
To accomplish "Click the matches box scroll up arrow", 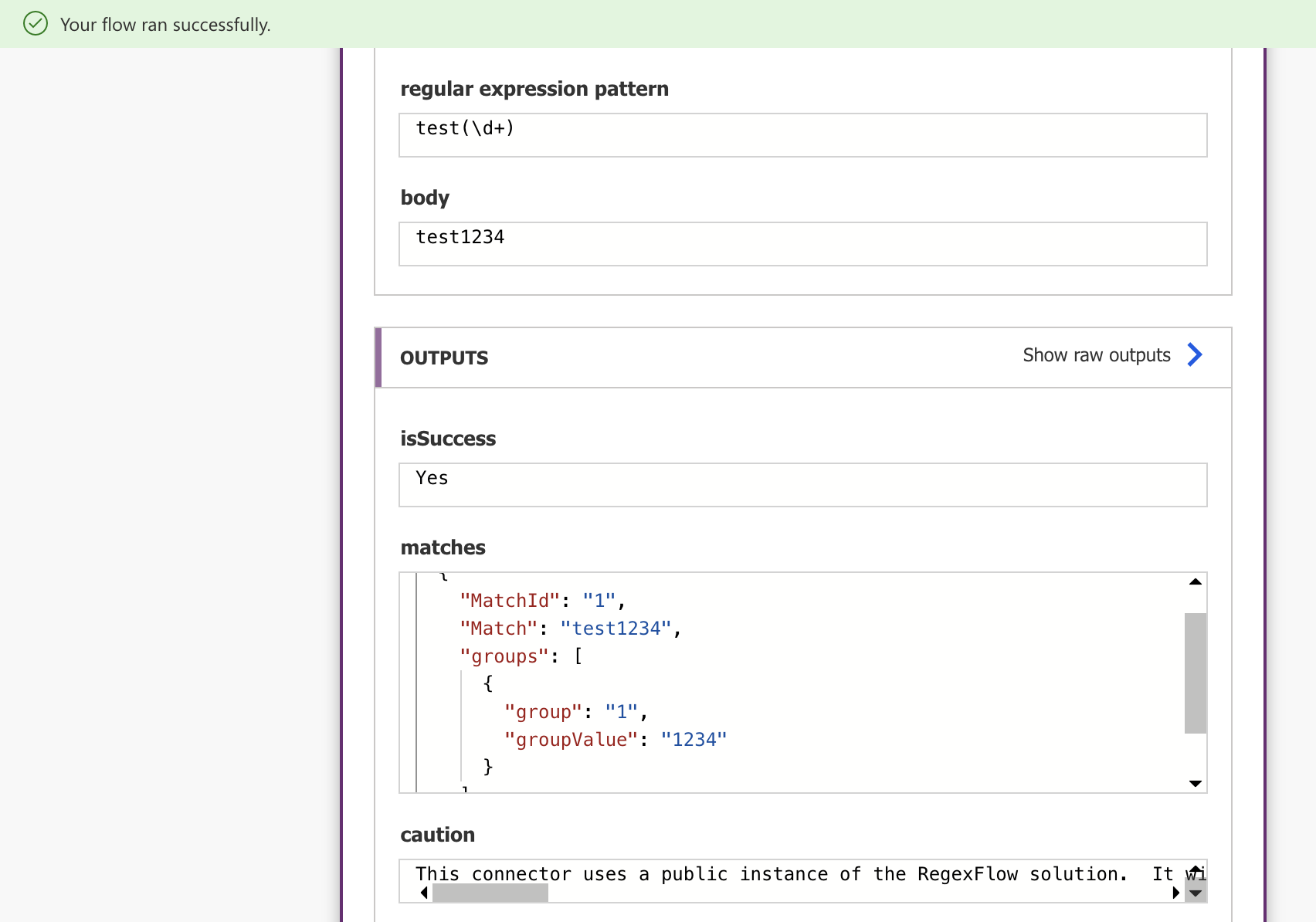I will [1195, 582].
